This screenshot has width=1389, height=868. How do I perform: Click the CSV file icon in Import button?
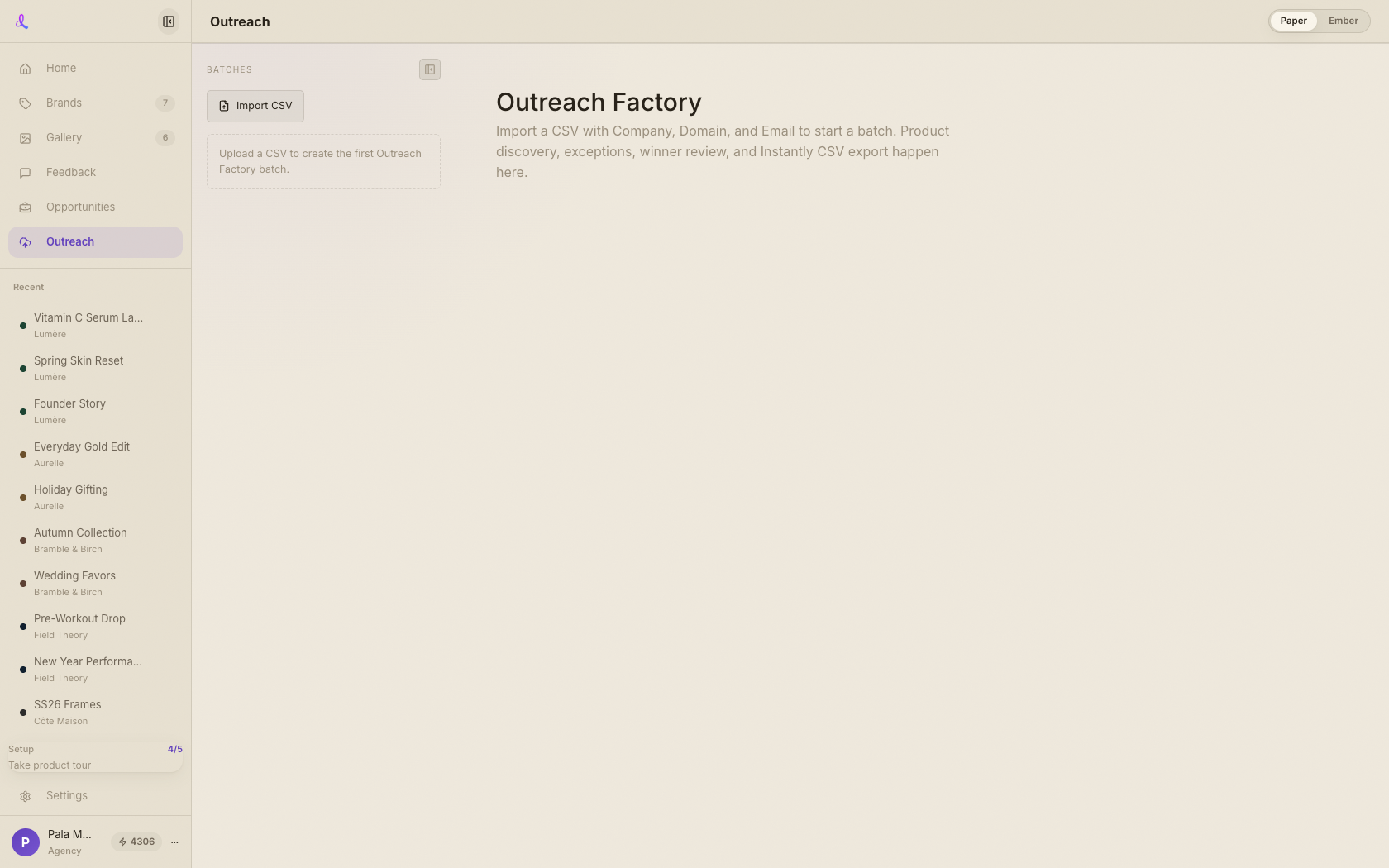pos(224,106)
